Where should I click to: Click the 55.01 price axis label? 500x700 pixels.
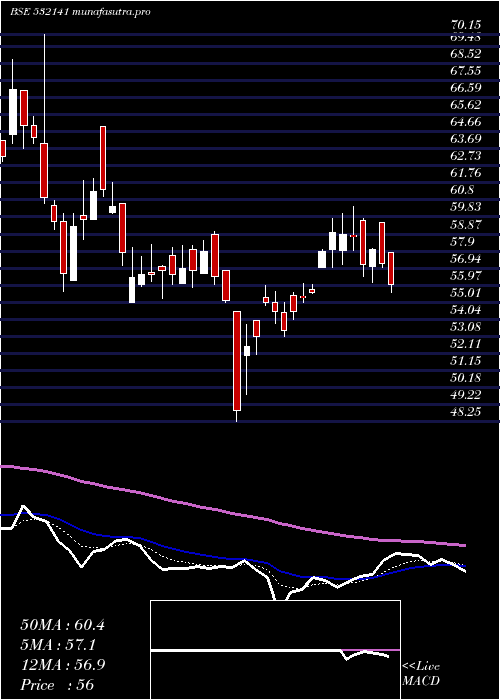click(x=466, y=292)
